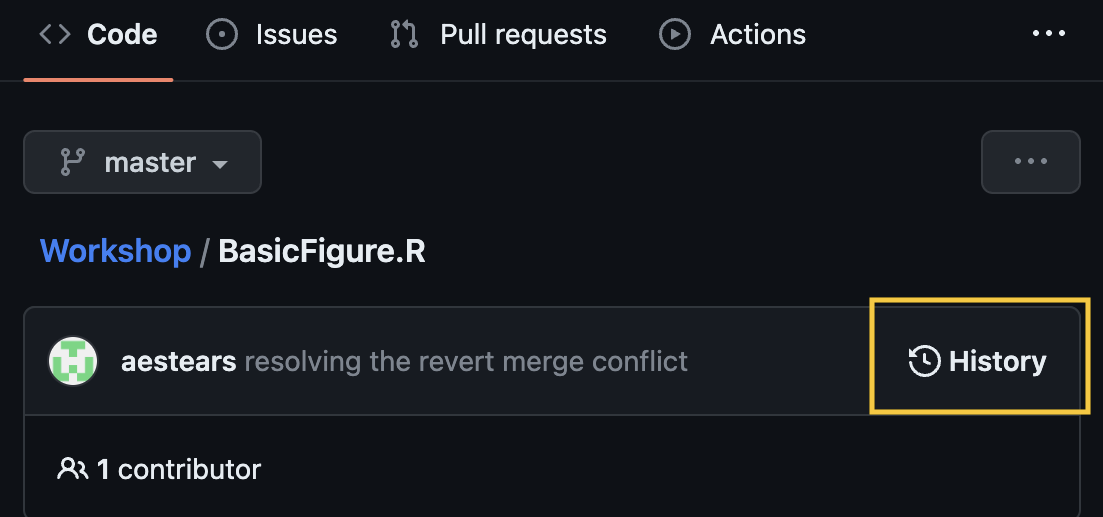Image resolution: width=1103 pixels, height=517 pixels.
Task: Click the Issues circle-dot icon
Action: click(x=222, y=35)
